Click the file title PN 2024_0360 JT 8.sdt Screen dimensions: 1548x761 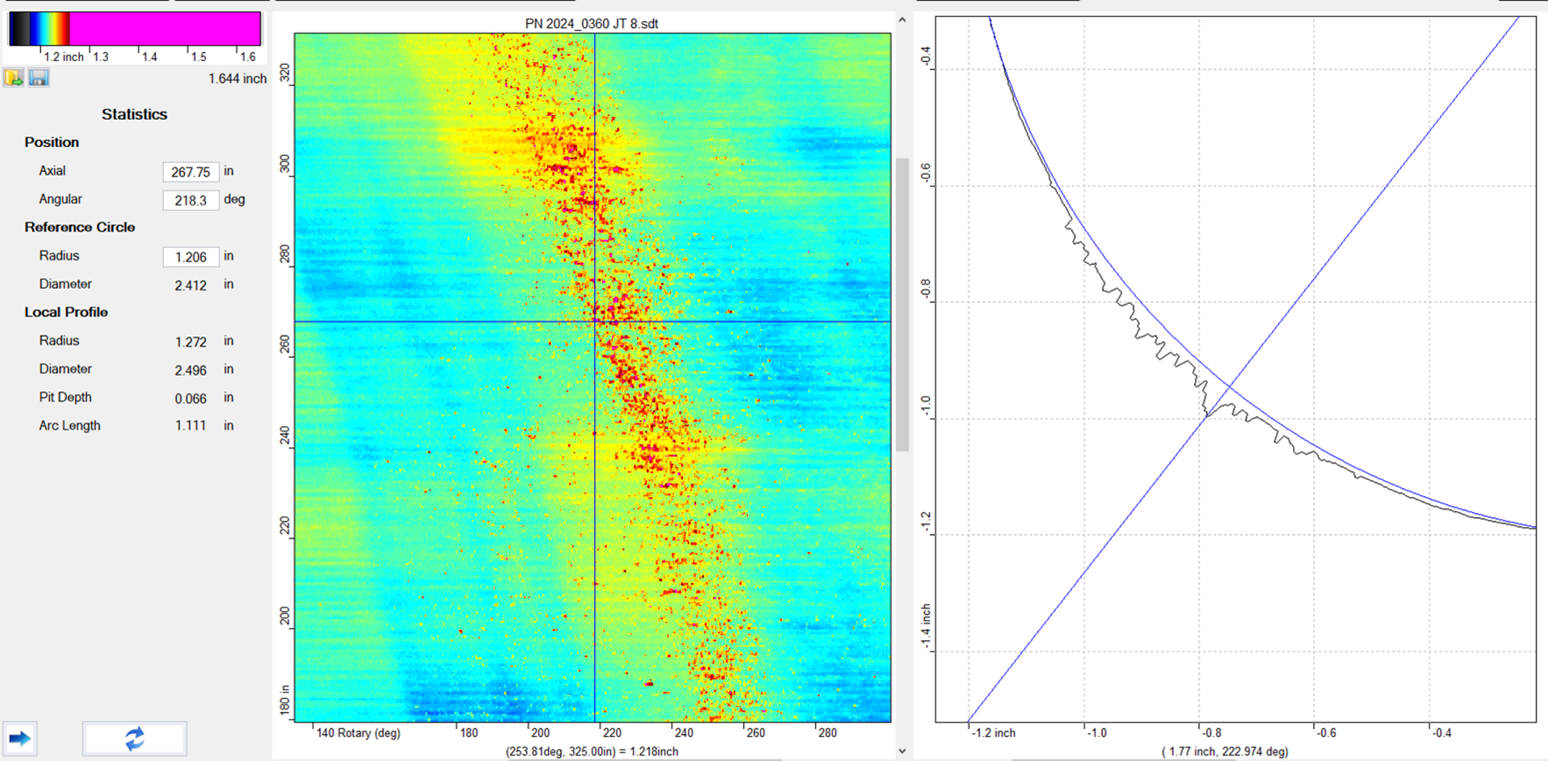click(x=591, y=23)
